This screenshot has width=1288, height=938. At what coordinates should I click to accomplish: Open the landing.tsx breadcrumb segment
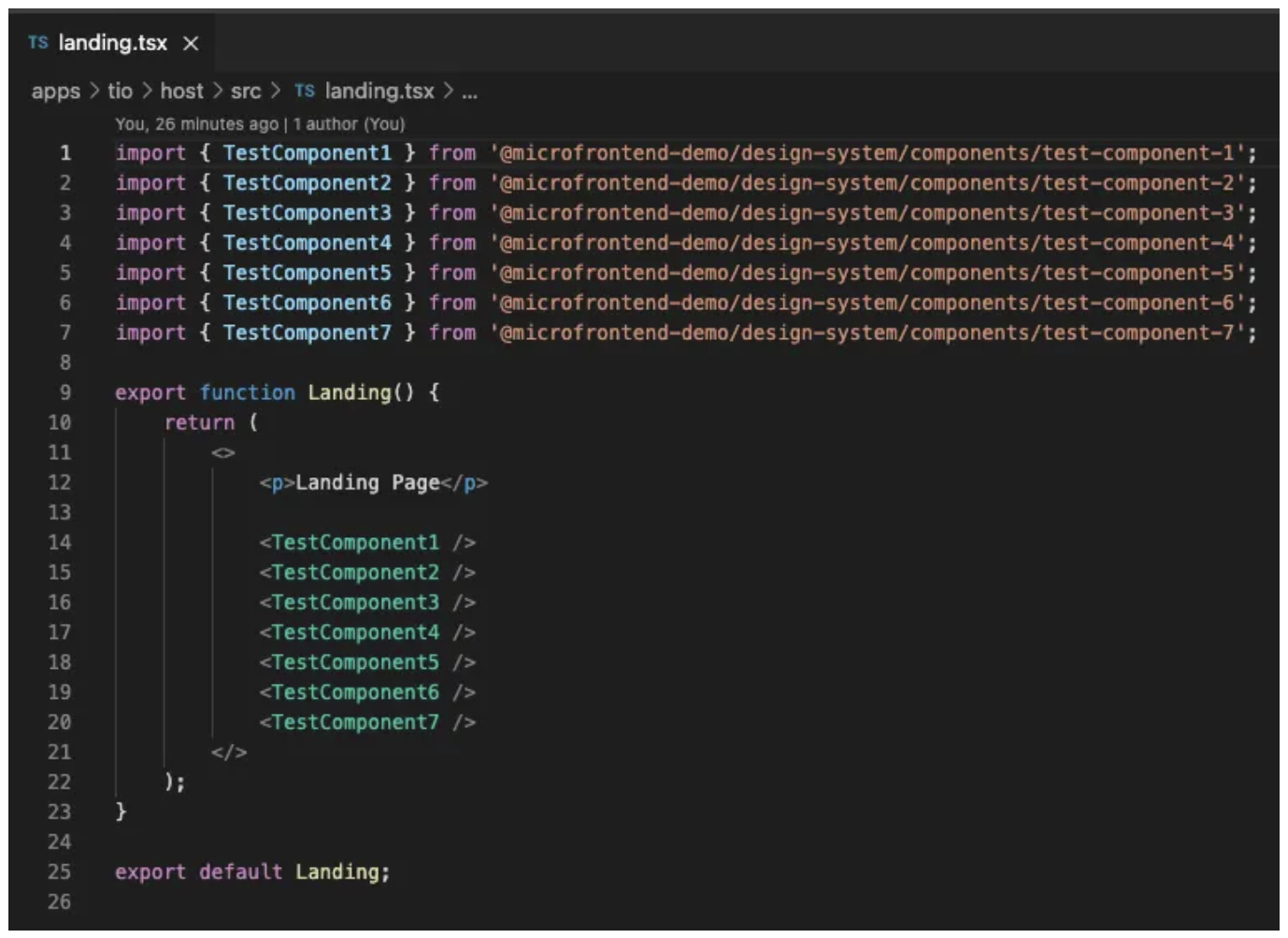[x=379, y=92]
